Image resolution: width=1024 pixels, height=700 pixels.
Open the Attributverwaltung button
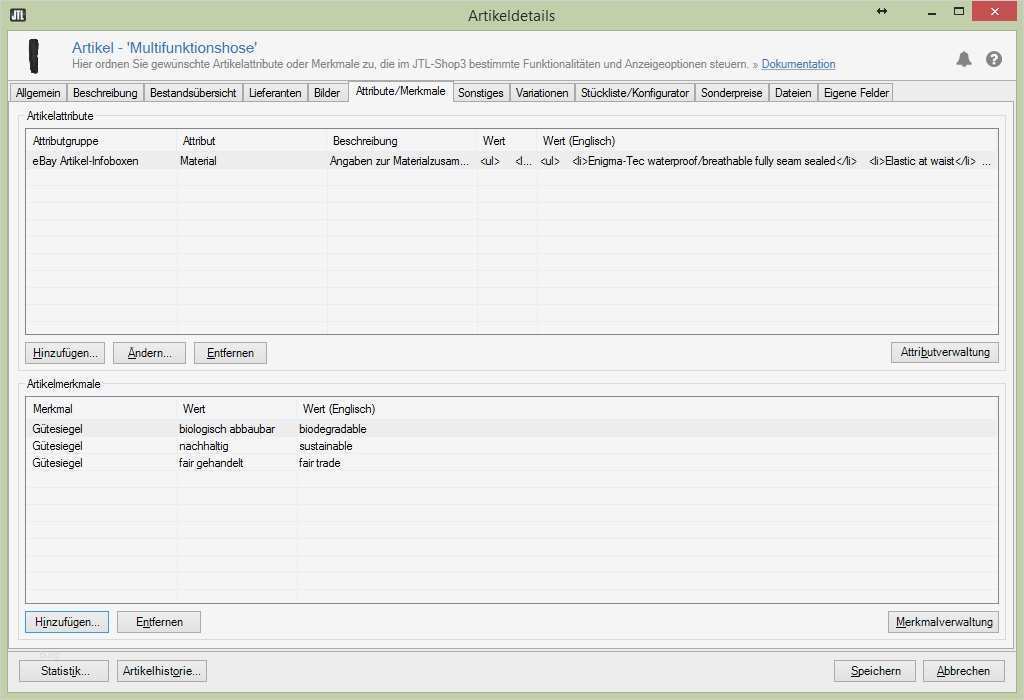[945, 352]
